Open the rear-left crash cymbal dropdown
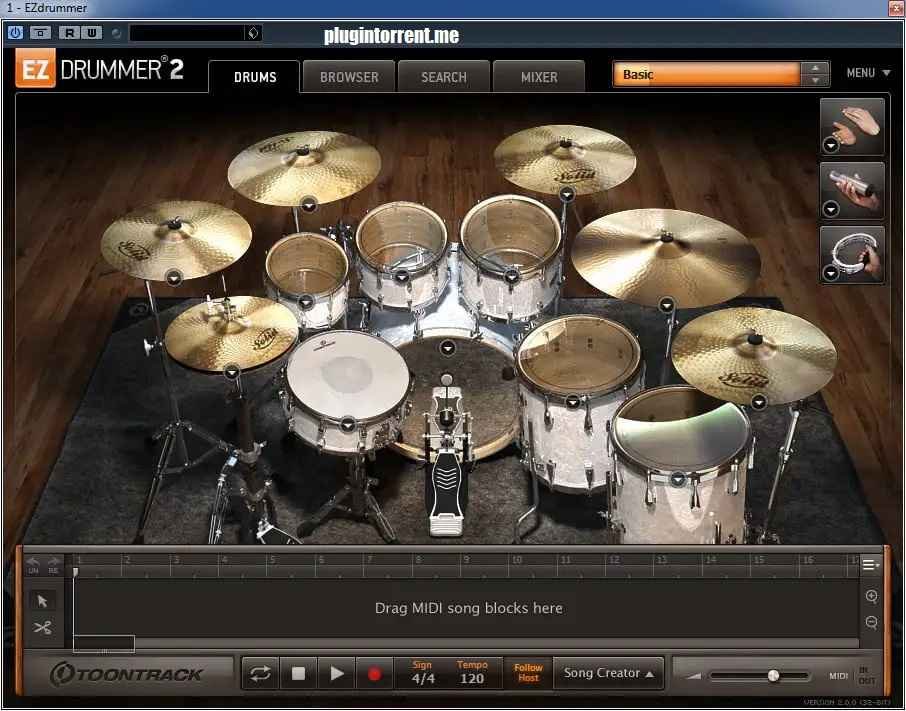 309,204
